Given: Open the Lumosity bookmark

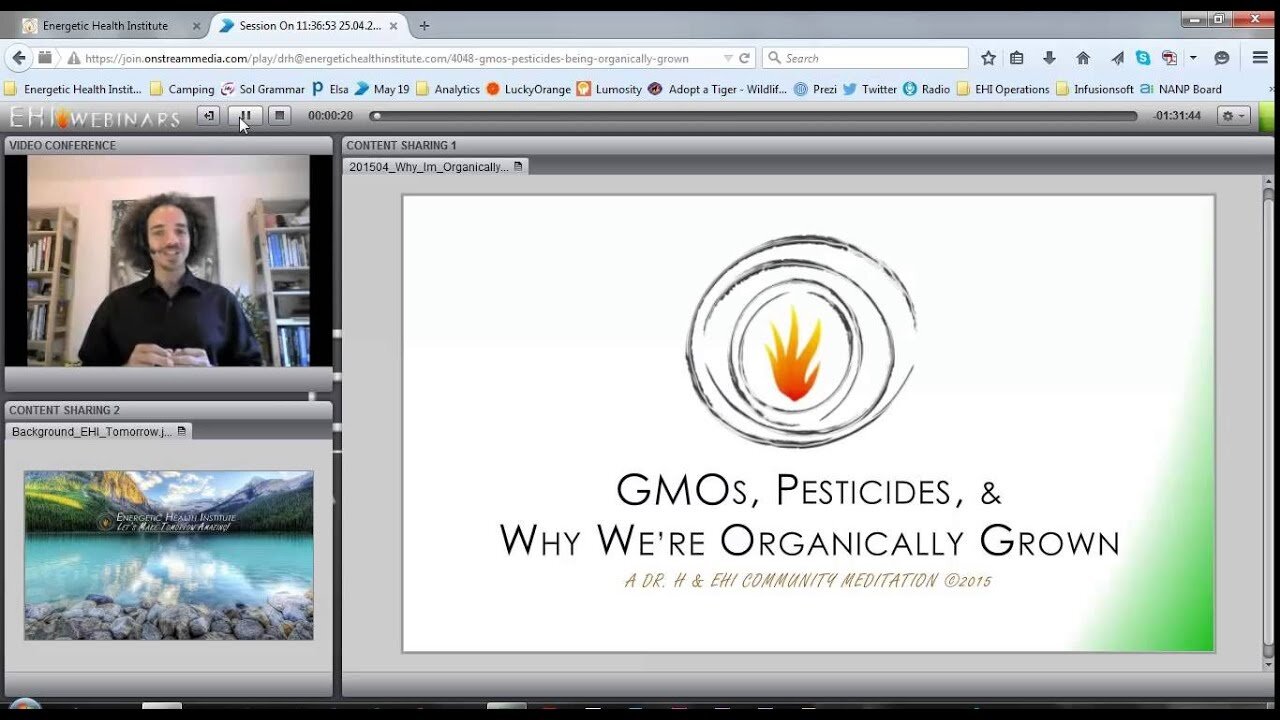Looking at the screenshot, I should tap(609, 89).
